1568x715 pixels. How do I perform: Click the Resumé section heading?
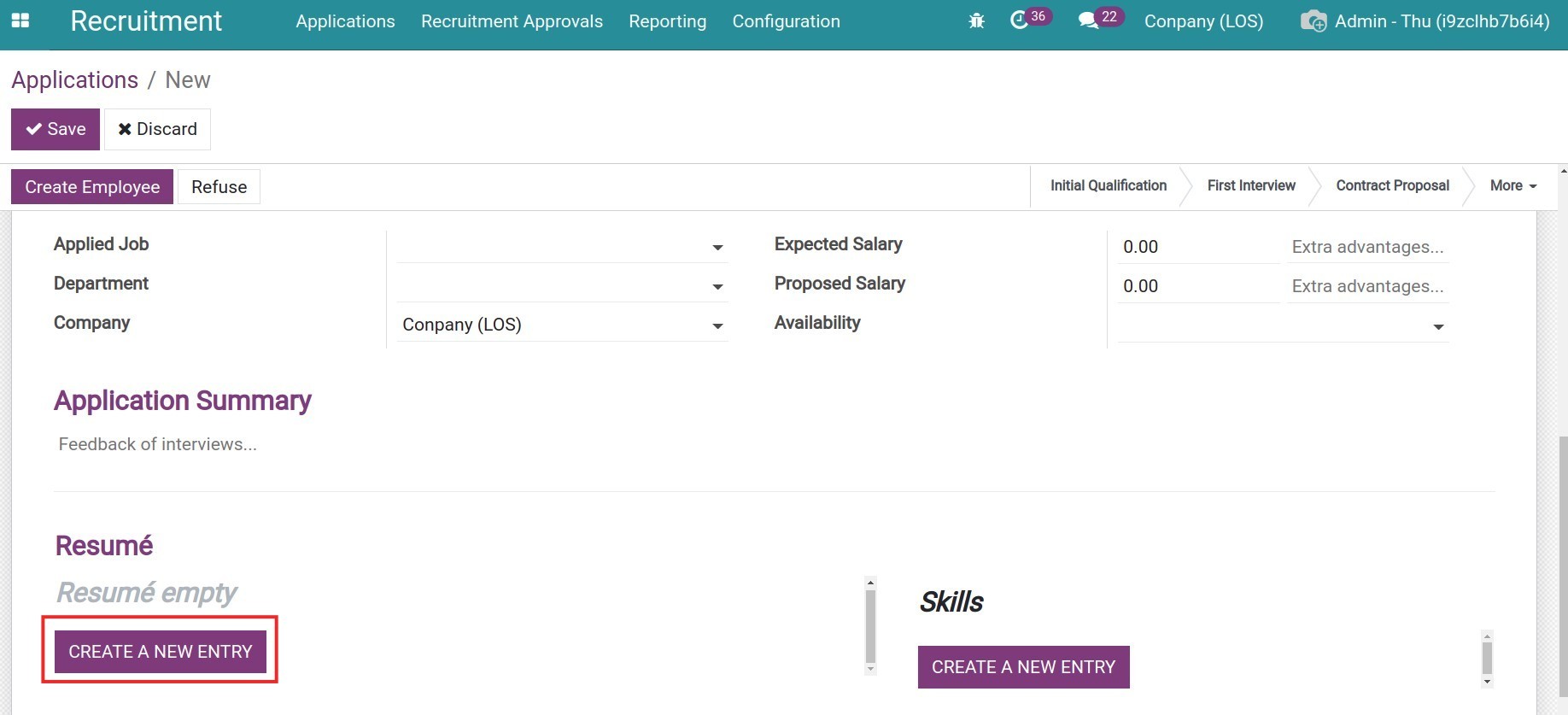[x=104, y=546]
